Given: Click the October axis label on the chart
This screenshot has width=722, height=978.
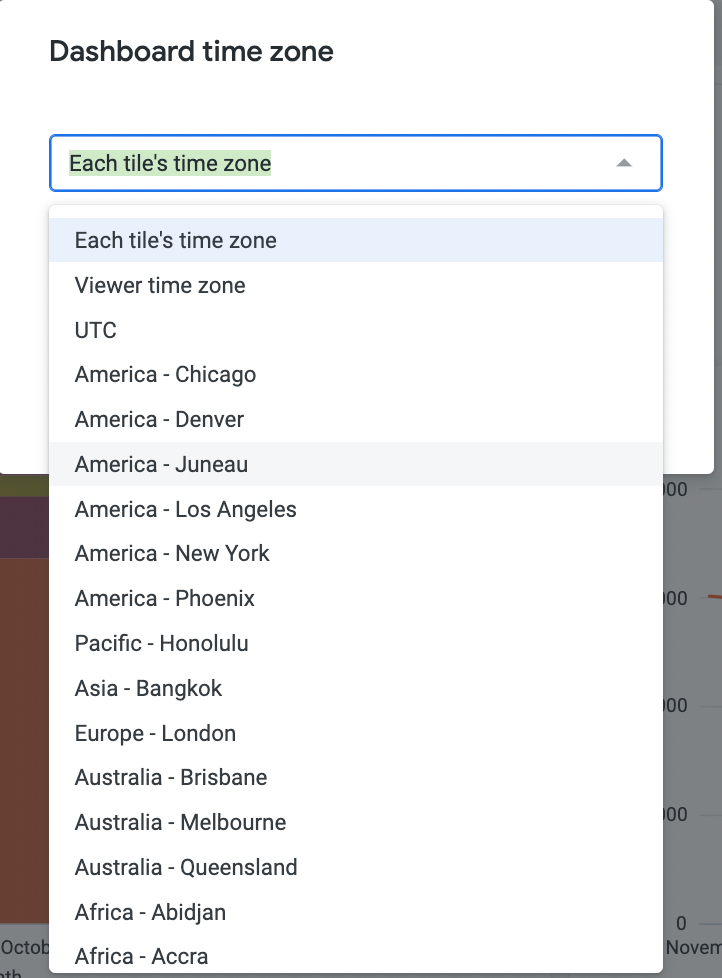Looking at the screenshot, I should tap(23, 946).
